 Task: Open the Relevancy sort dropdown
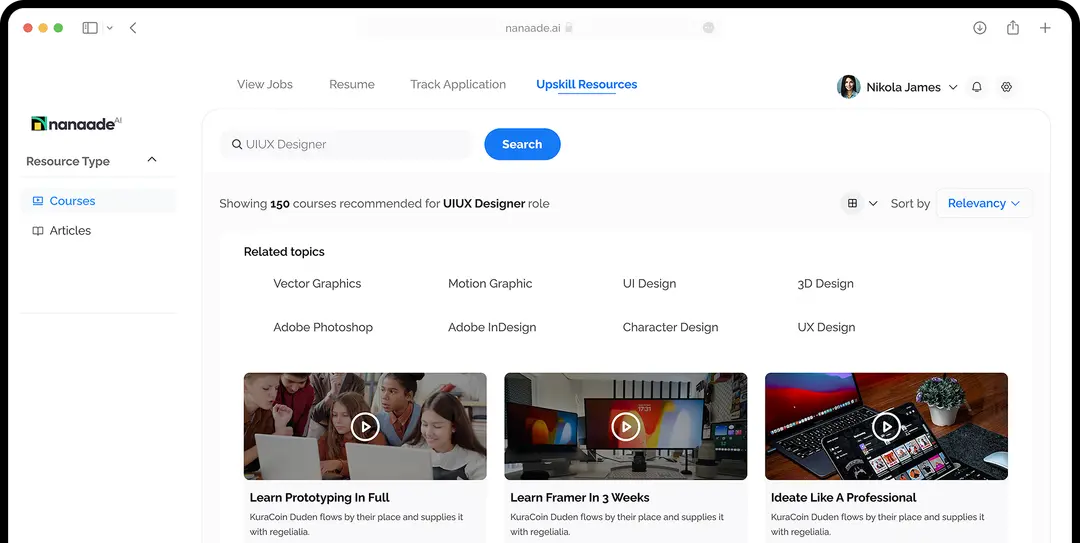983,203
